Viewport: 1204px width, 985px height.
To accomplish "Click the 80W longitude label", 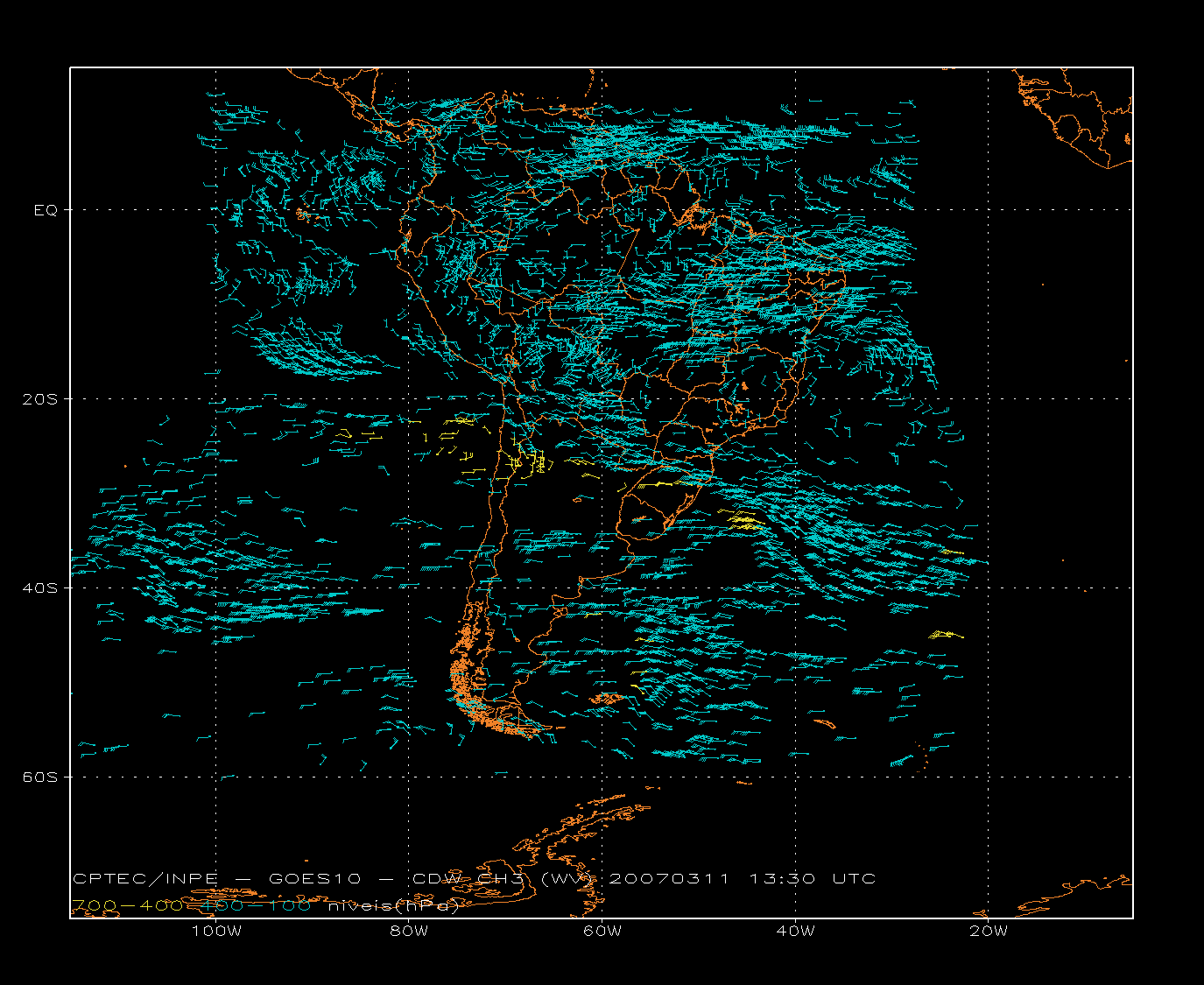I will (x=409, y=931).
